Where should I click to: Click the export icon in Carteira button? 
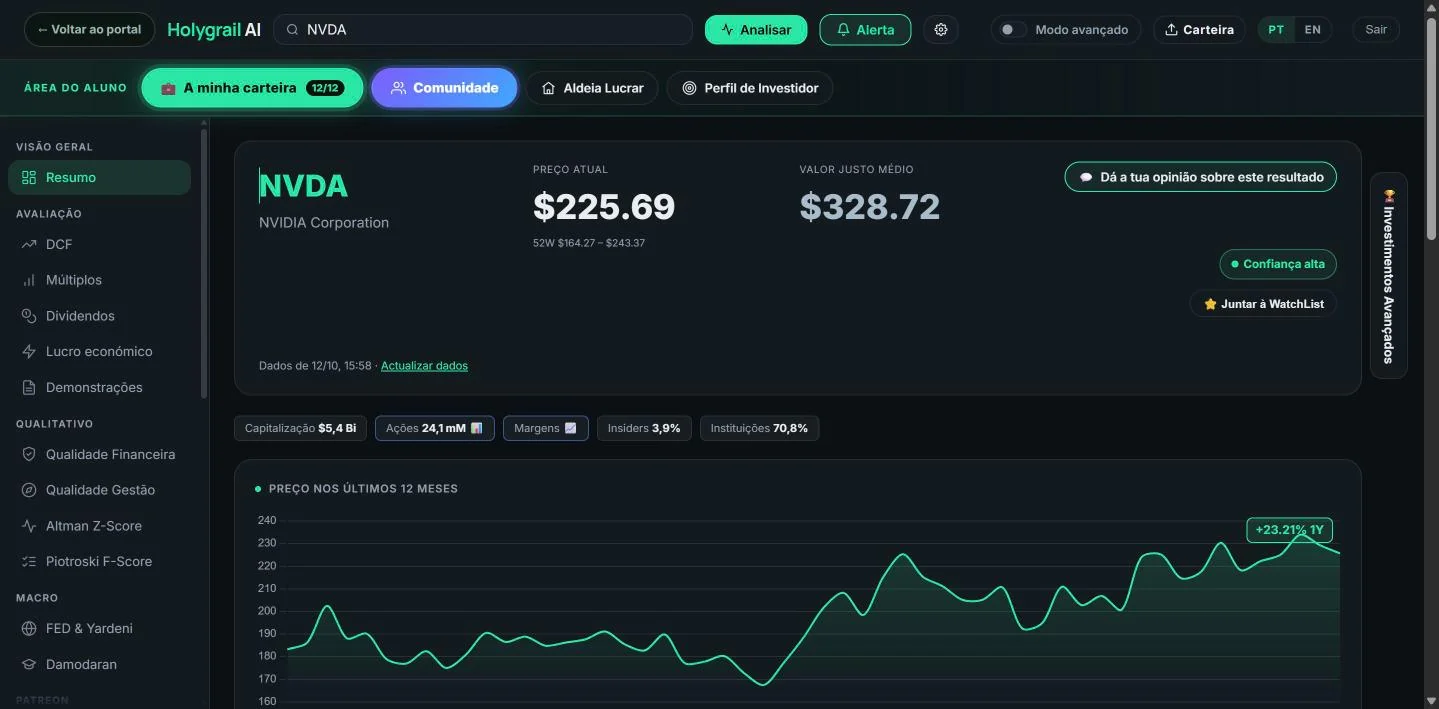pos(1171,30)
